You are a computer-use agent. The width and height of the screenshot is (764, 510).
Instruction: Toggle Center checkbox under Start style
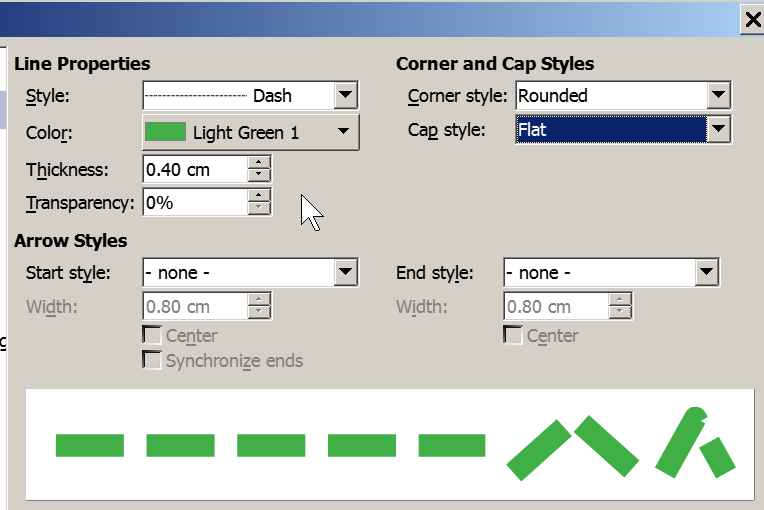(x=152, y=335)
